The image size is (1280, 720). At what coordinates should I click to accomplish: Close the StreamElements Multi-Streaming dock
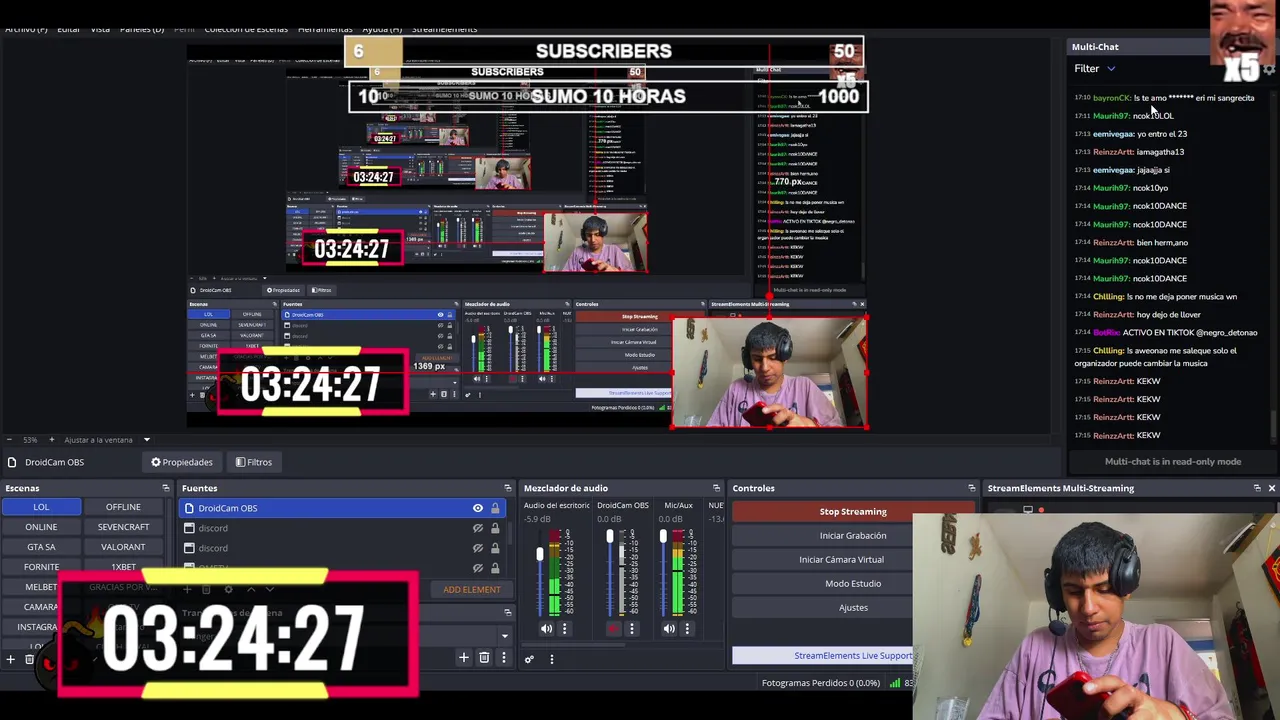pyautogui.click(x=1272, y=488)
